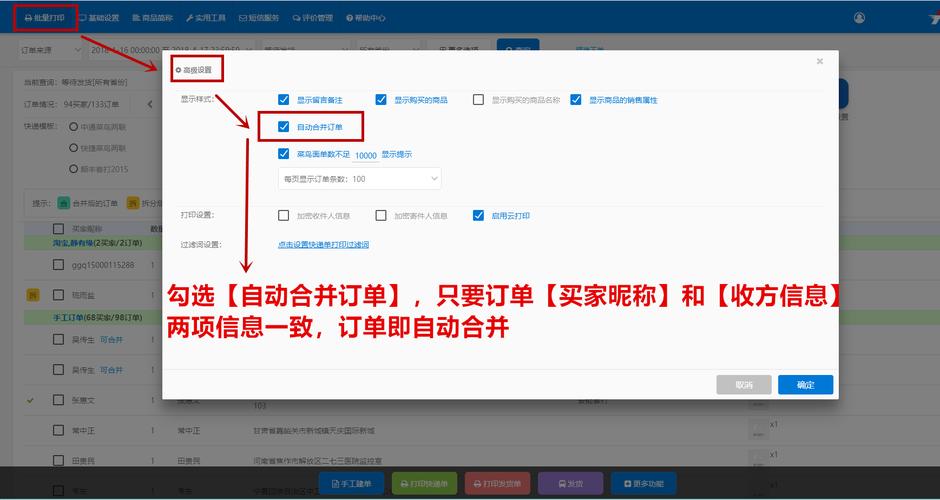Click the yellow split badge on second order row
Image resolution: width=940 pixels, height=500 pixels.
33,295
